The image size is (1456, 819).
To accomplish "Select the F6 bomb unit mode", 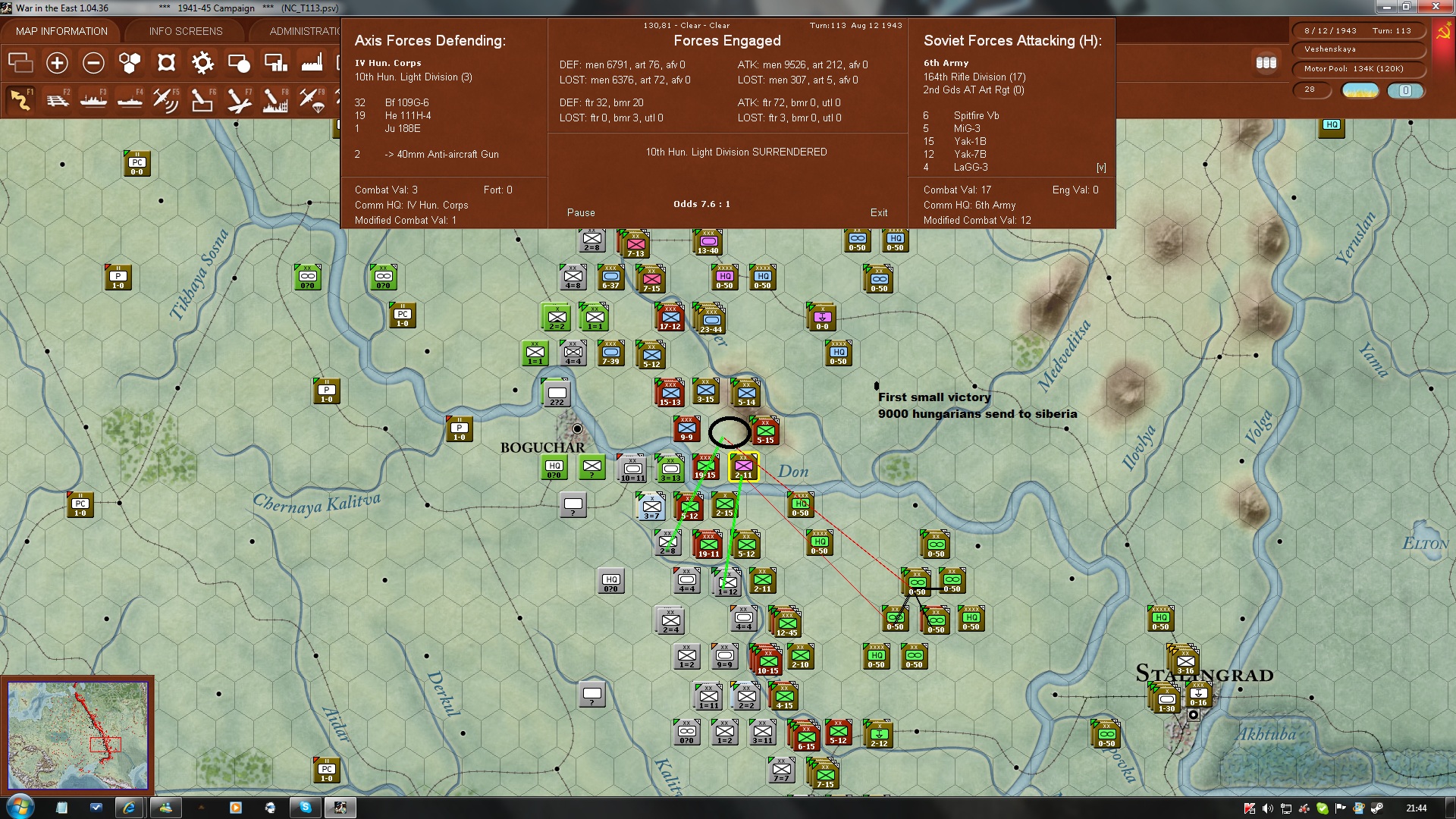I will tap(202, 100).
